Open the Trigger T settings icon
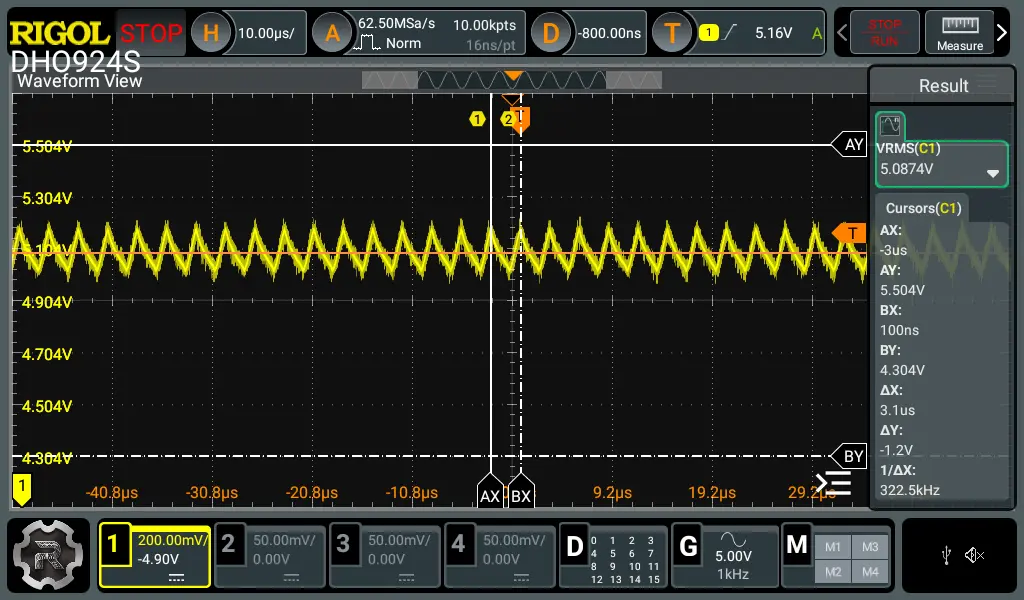Image resolution: width=1024 pixels, height=600 pixels. [x=671, y=33]
